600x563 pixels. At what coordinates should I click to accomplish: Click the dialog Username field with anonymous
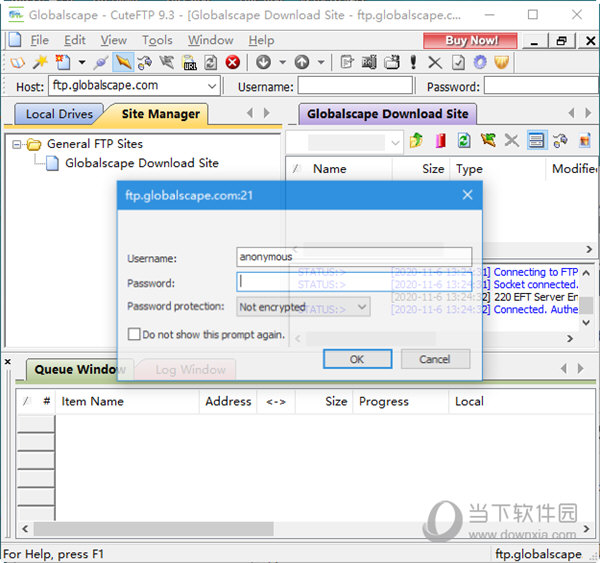(x=354, y=257)
